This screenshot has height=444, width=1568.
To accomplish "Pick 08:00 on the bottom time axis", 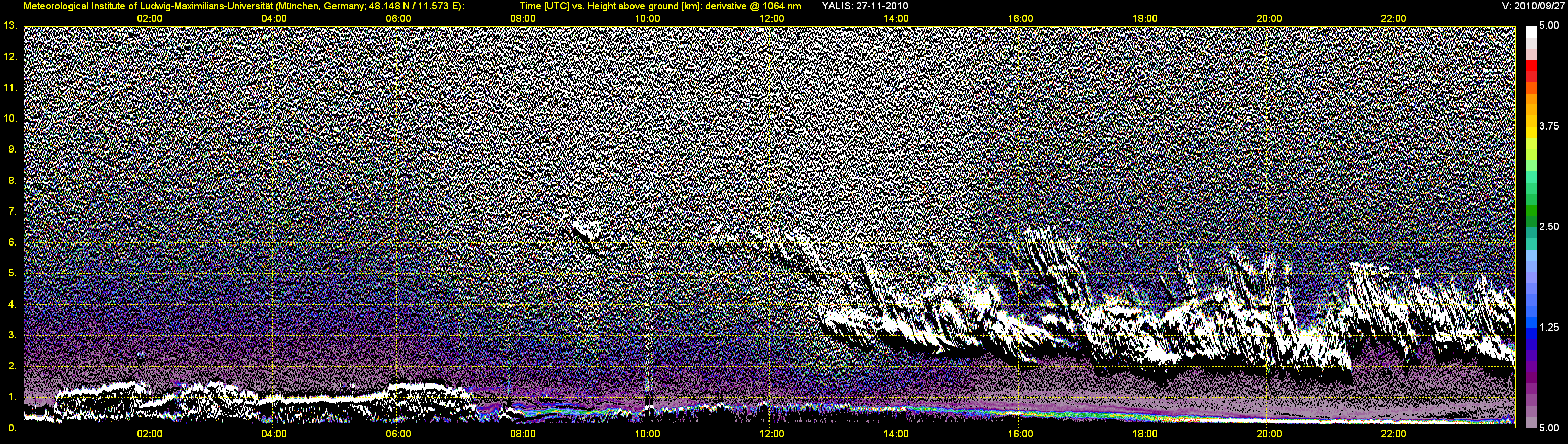I will tap(523, 434).
